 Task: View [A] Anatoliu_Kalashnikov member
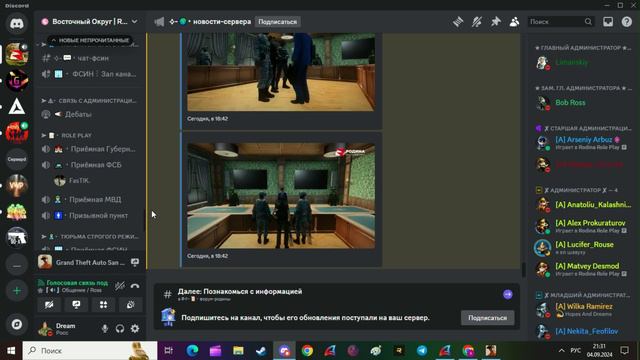[x=583, y=204]
